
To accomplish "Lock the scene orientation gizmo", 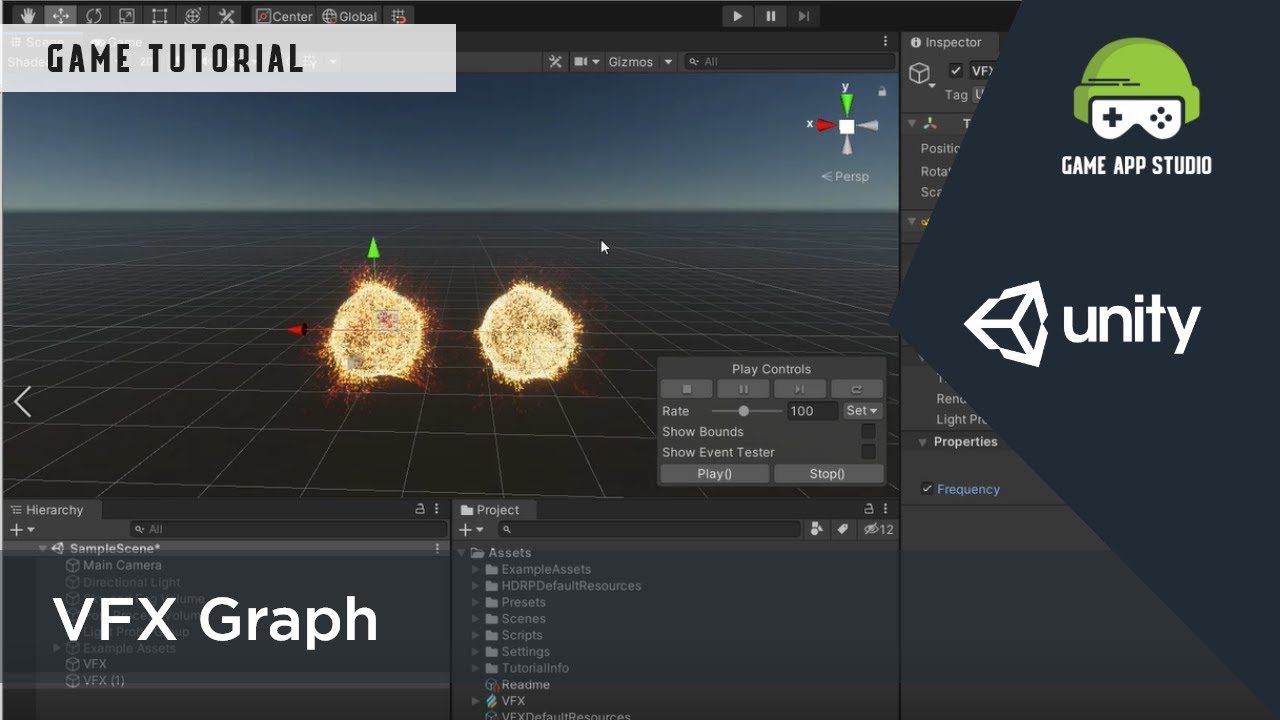I will pos(881,92).
